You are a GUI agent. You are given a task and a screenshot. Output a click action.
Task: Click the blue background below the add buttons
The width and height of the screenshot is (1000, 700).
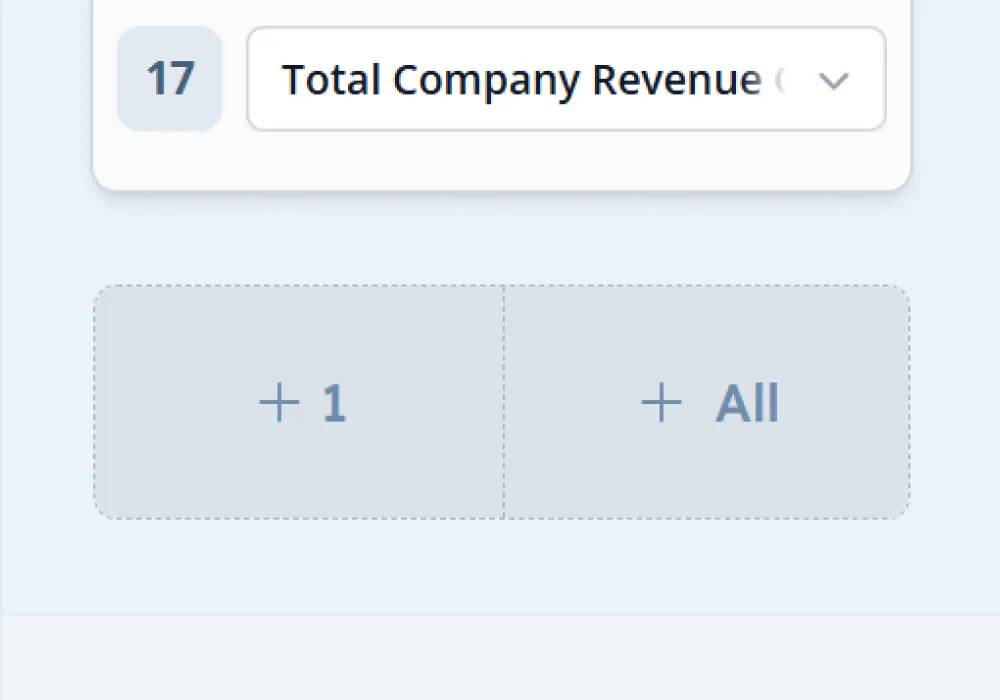point(500,565)
